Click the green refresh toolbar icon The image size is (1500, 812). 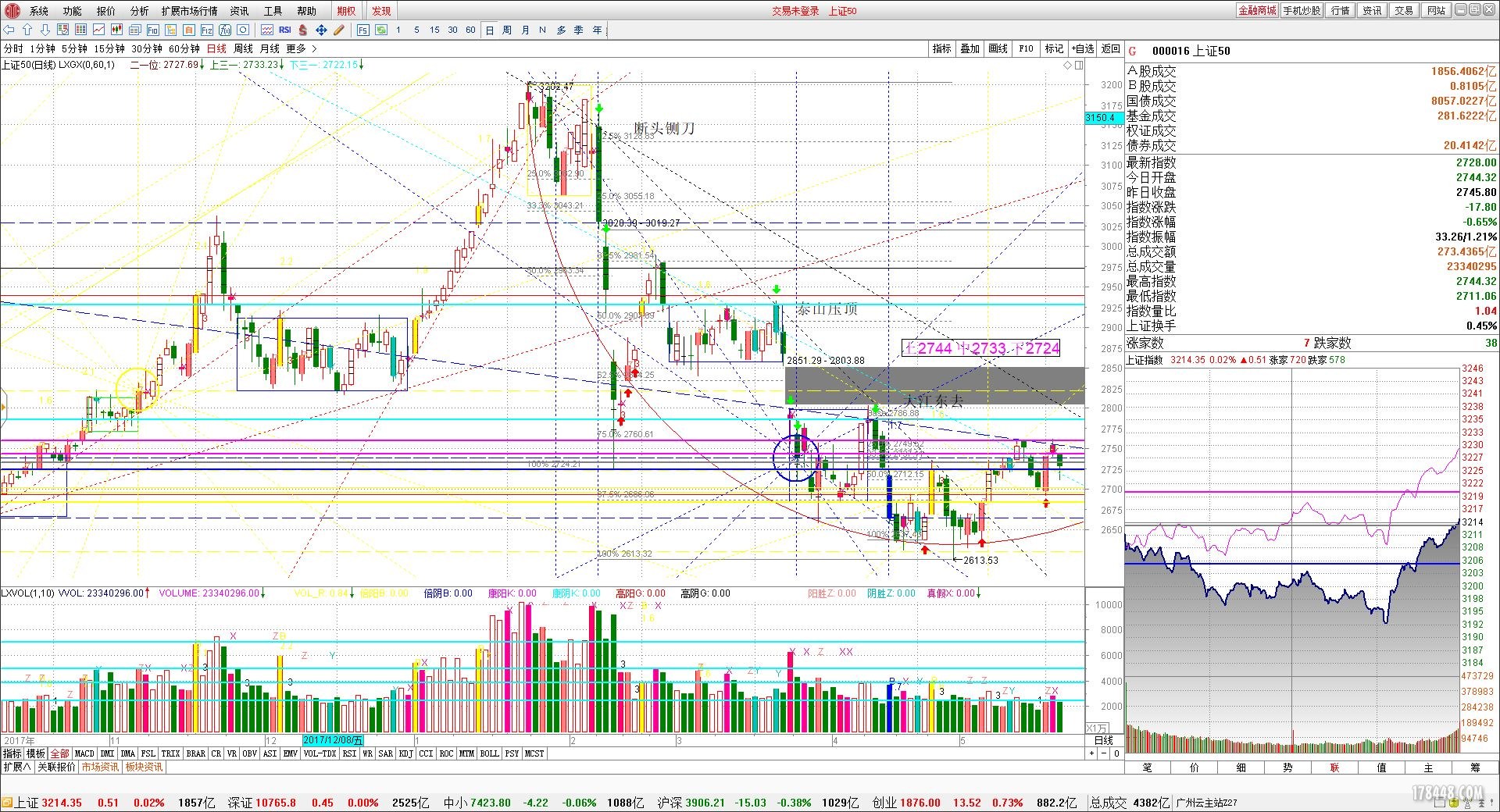point(381,30)
